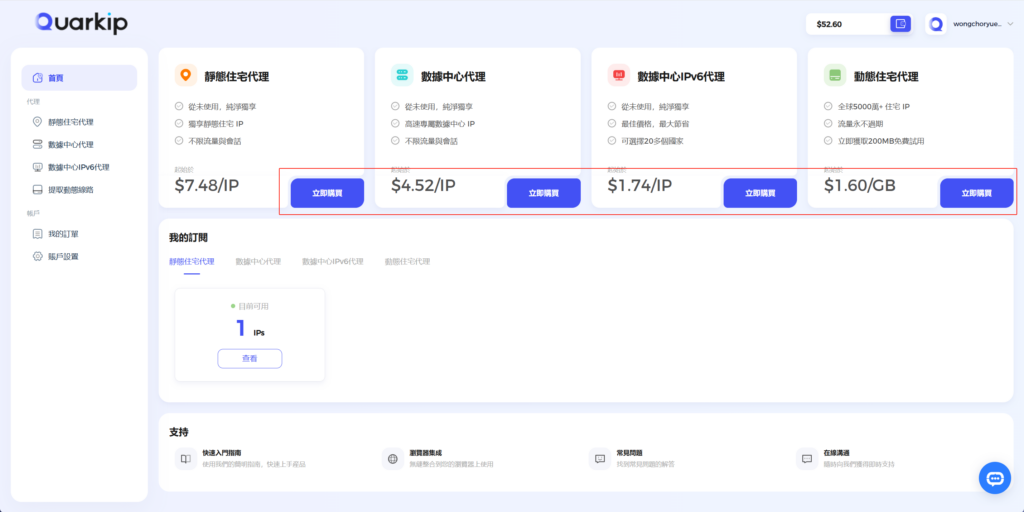
Task: Click the $4.52/IP price text
Action: (x=423, y=185)
